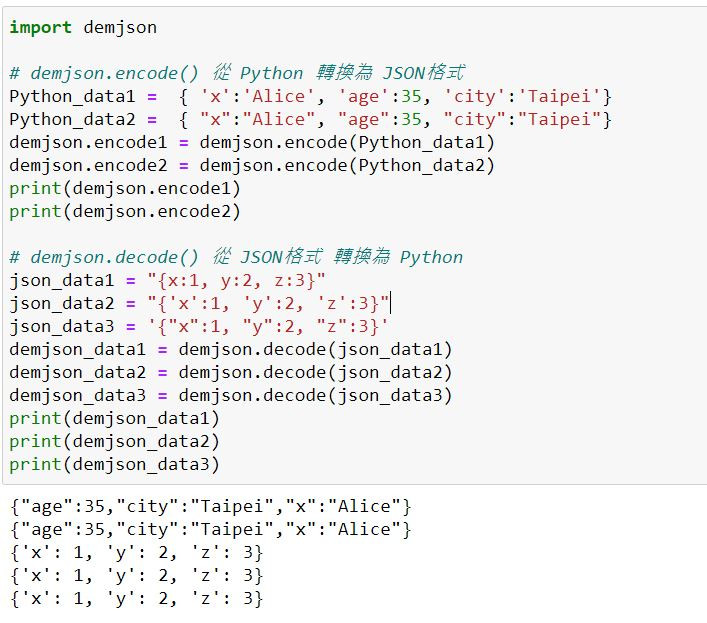Image resolution: width=707 pixels, height=623 pixels.
Task: Click the print(demjson_data3) statement
Action: [114, 464]
